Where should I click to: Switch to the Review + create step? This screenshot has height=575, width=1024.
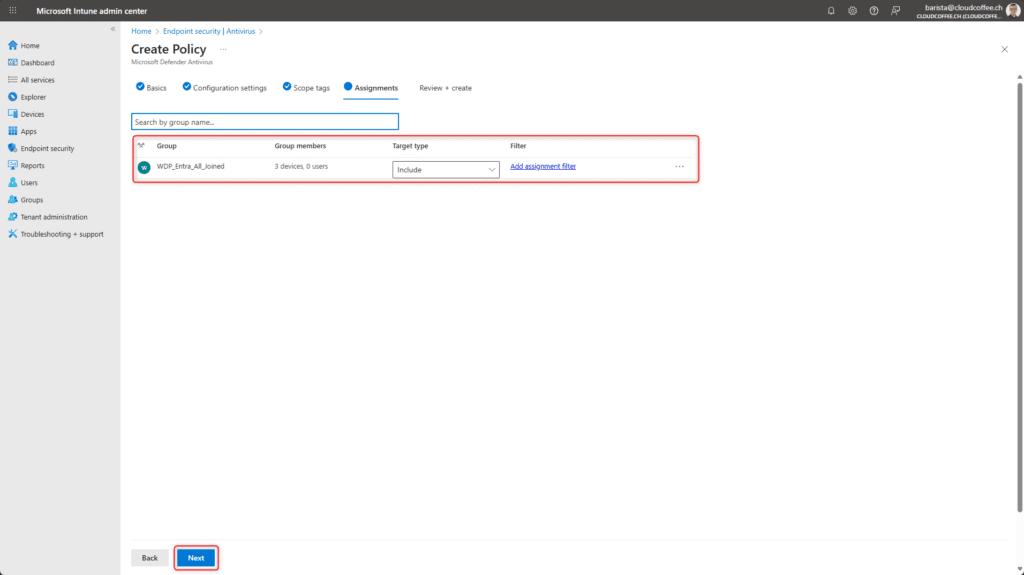pos(445,88)
